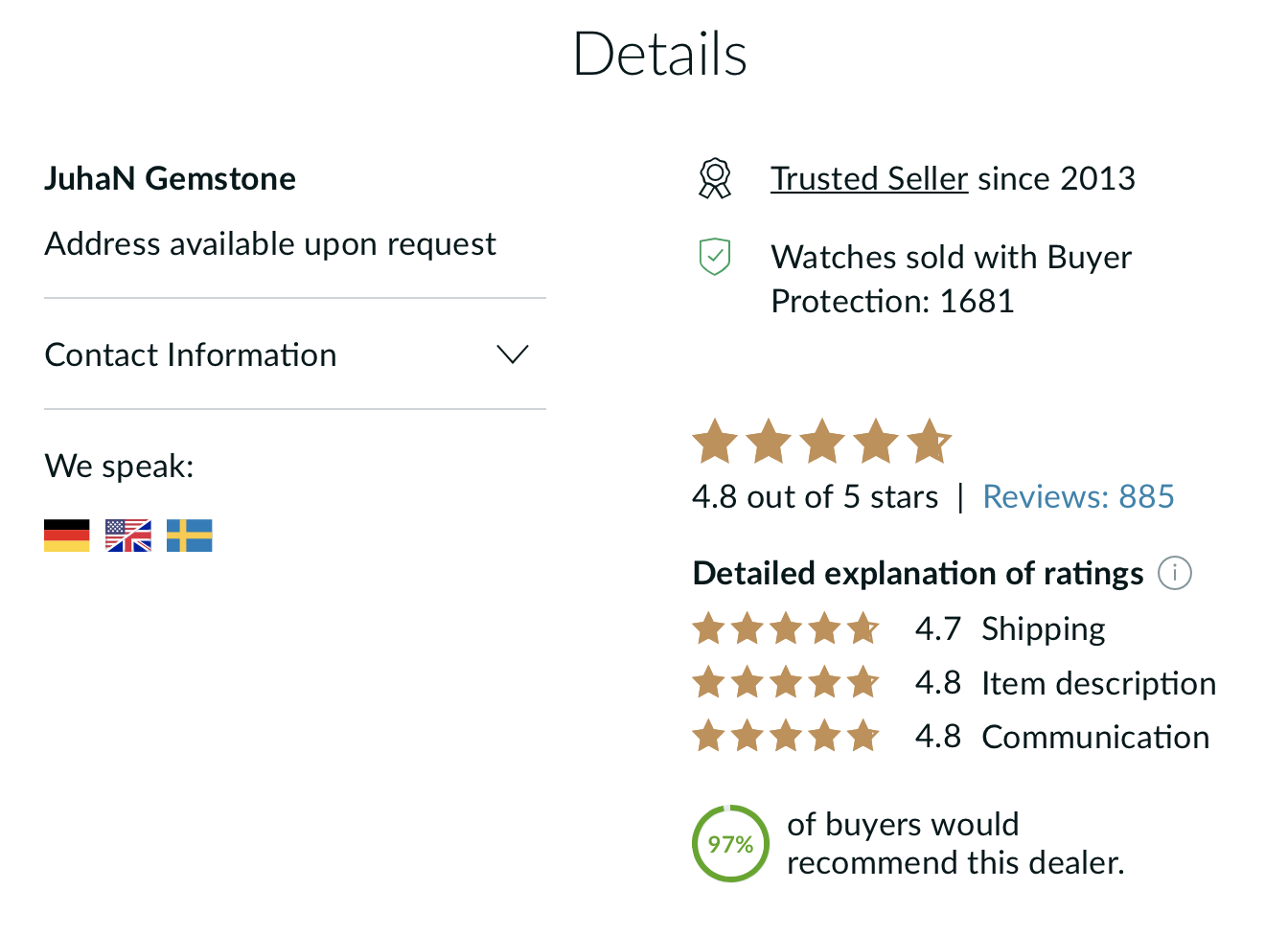Click the 97% recommendation progress circle

(x=730, y=844)
